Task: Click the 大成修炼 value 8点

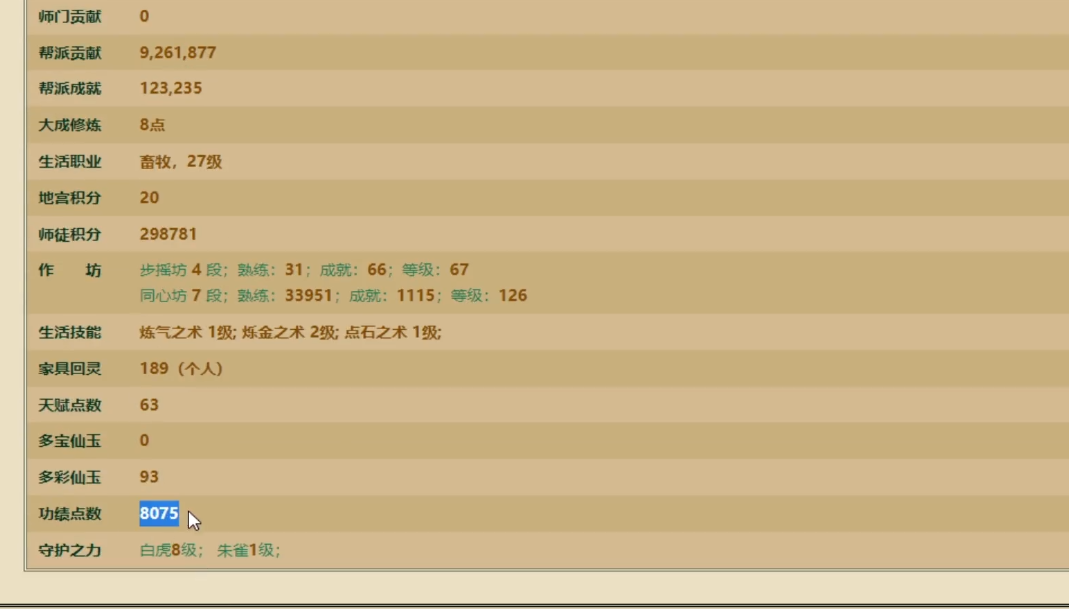Action: pyautogui.click(x=153, y=125)
